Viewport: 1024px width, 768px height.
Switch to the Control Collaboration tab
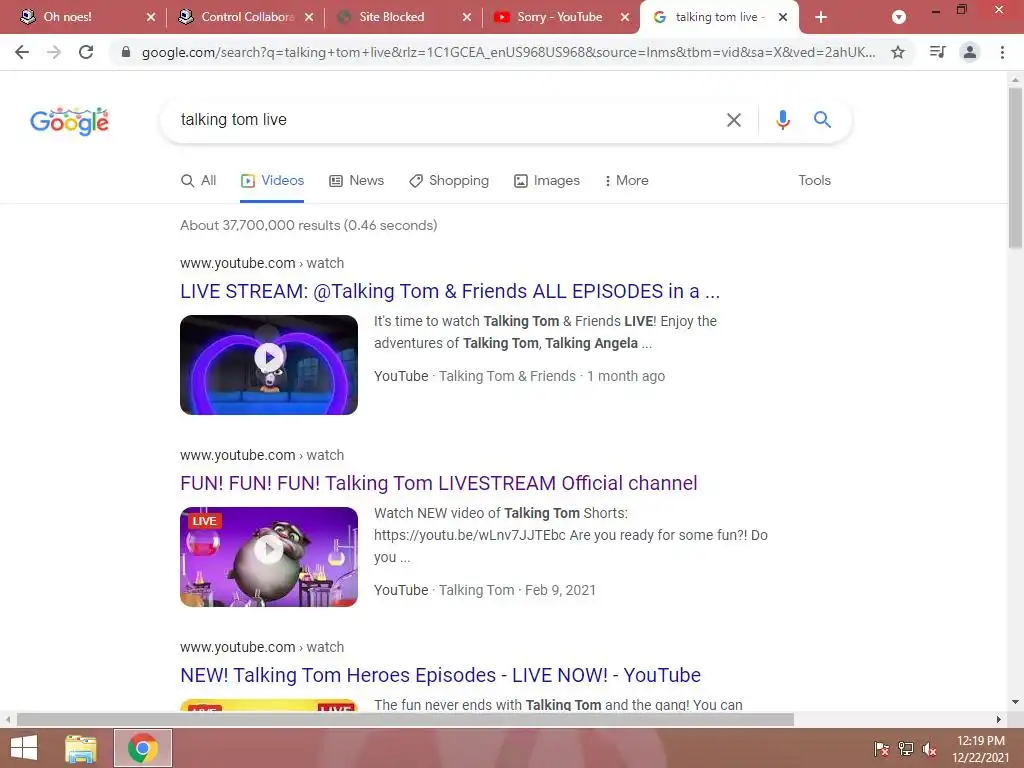(248, 17)
